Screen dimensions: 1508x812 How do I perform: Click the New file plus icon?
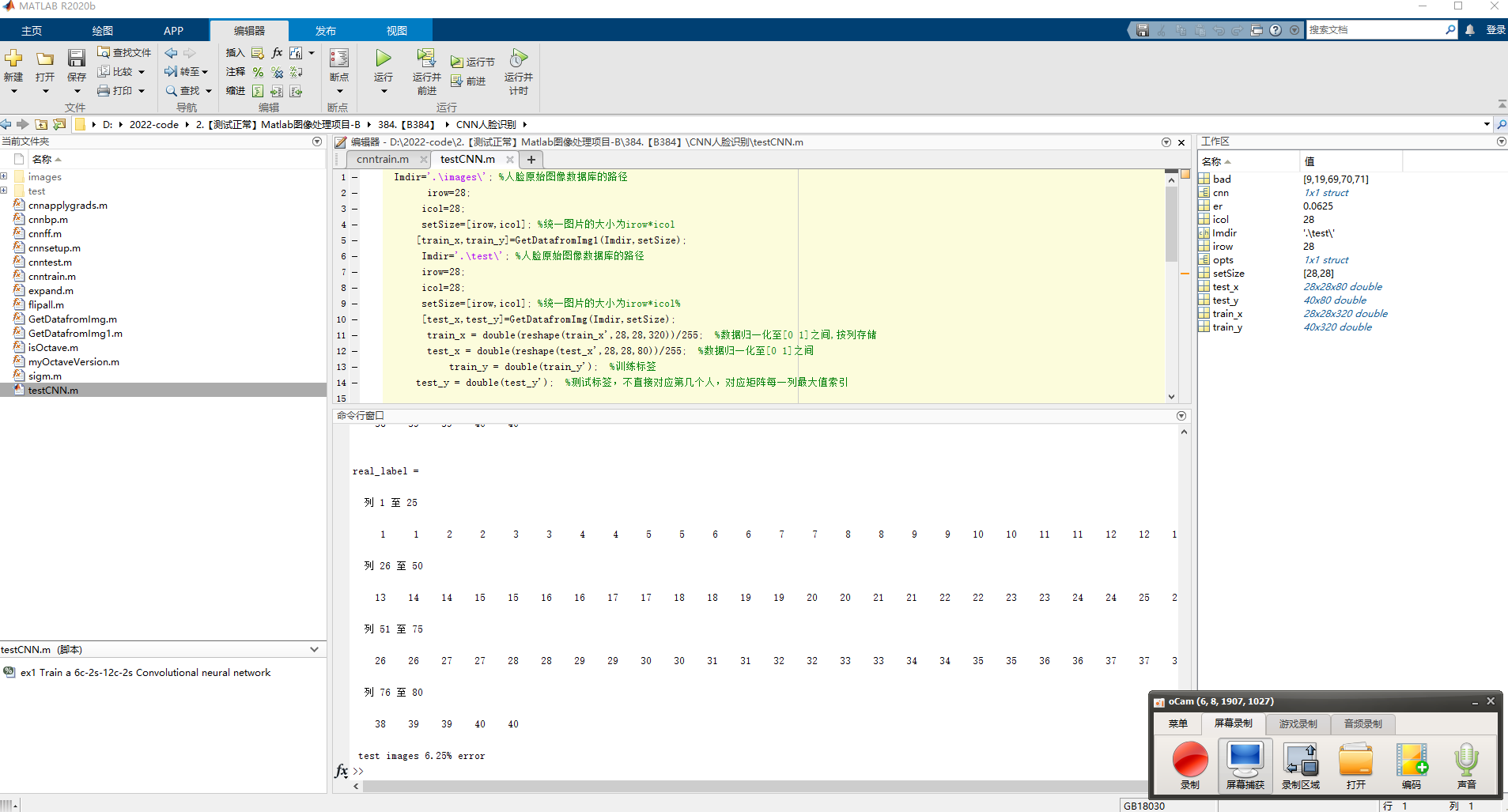pos(13,58)
